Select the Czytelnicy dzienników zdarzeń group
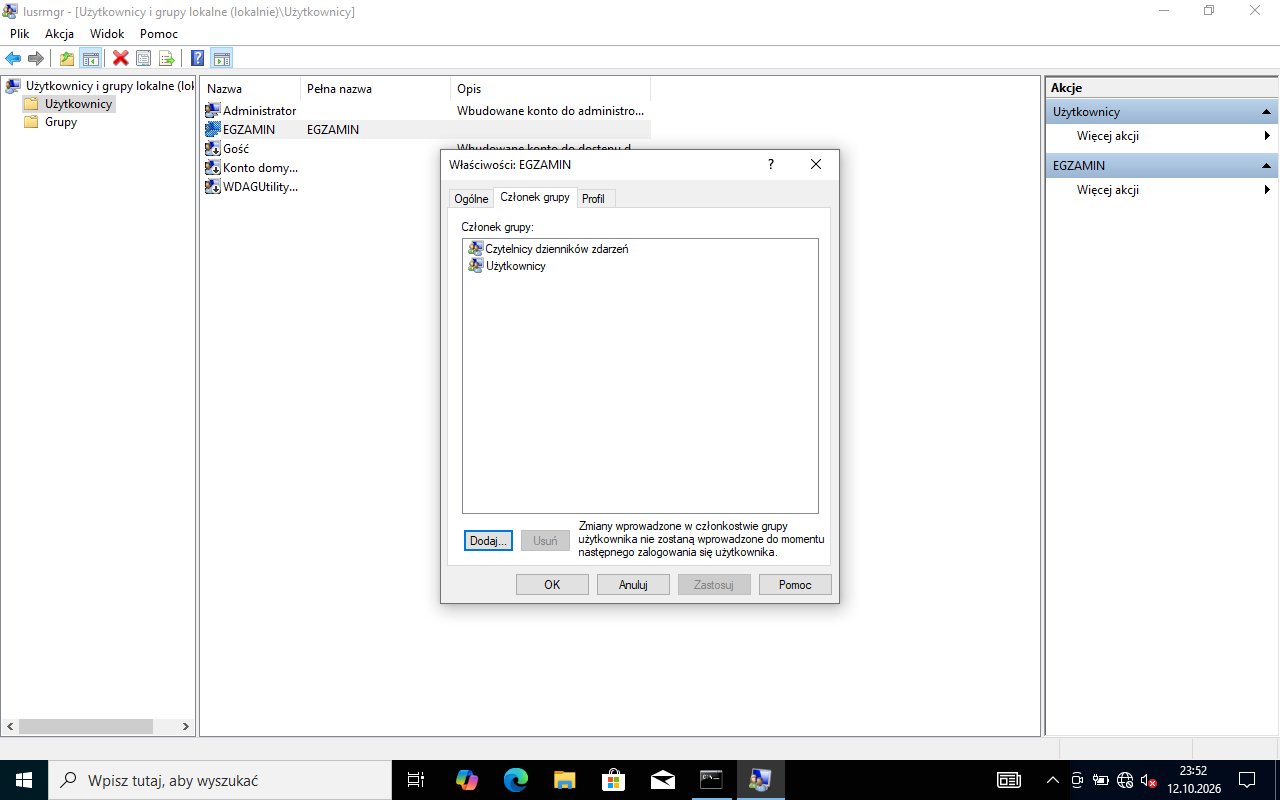1280x800 pixels. click(548, 248)
